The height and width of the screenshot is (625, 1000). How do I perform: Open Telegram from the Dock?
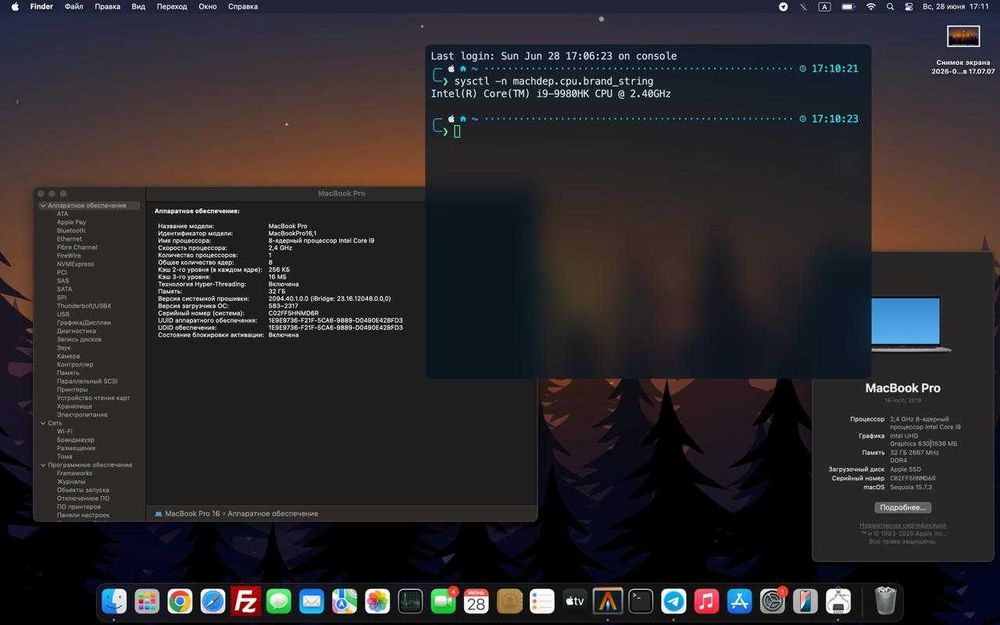tap(673, 601)
